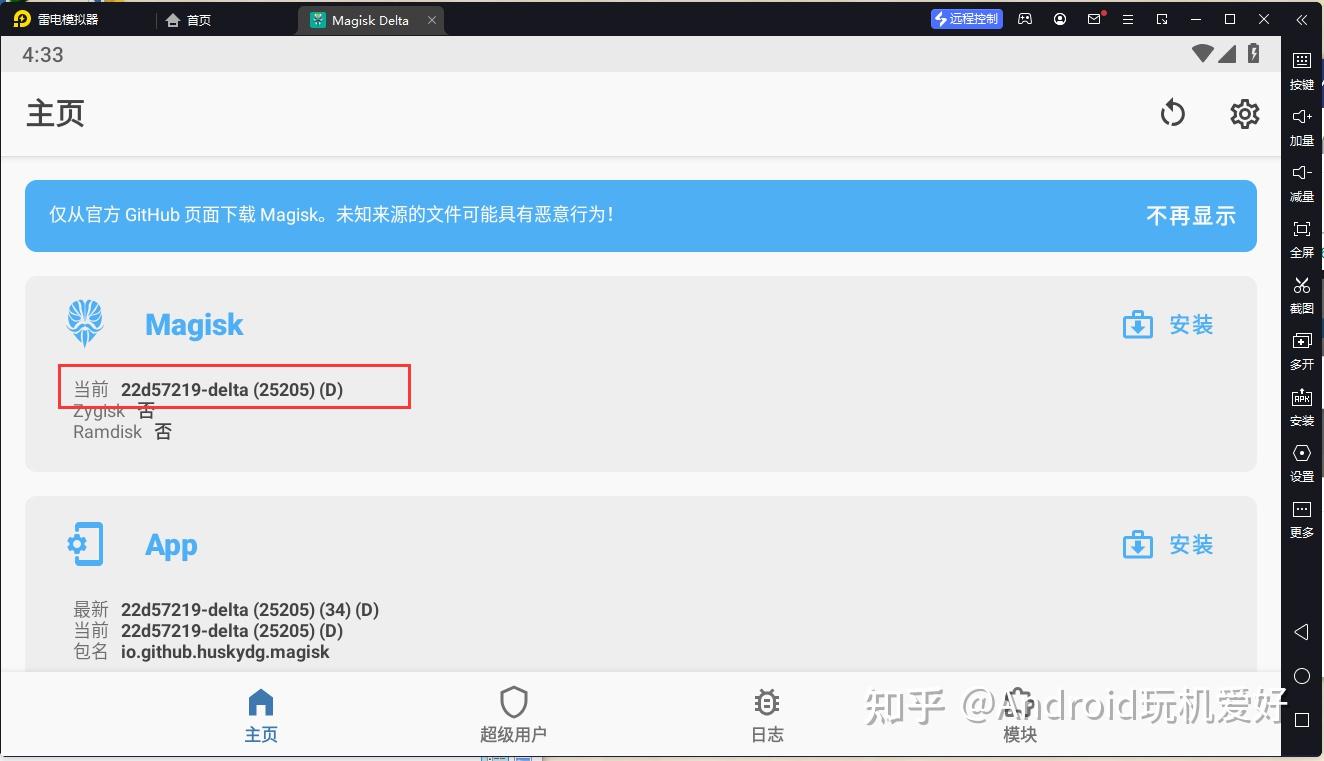
Task: Click the Magisk card 当前 version text
Action: [x=208, y=389]
